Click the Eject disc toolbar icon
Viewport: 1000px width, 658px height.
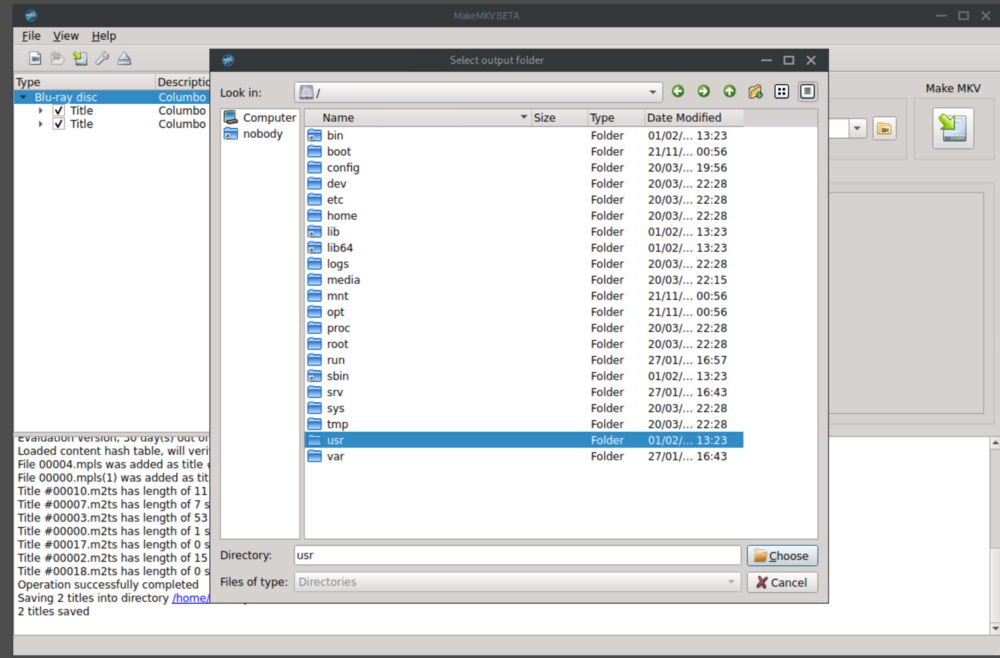(x=124, y=59)
